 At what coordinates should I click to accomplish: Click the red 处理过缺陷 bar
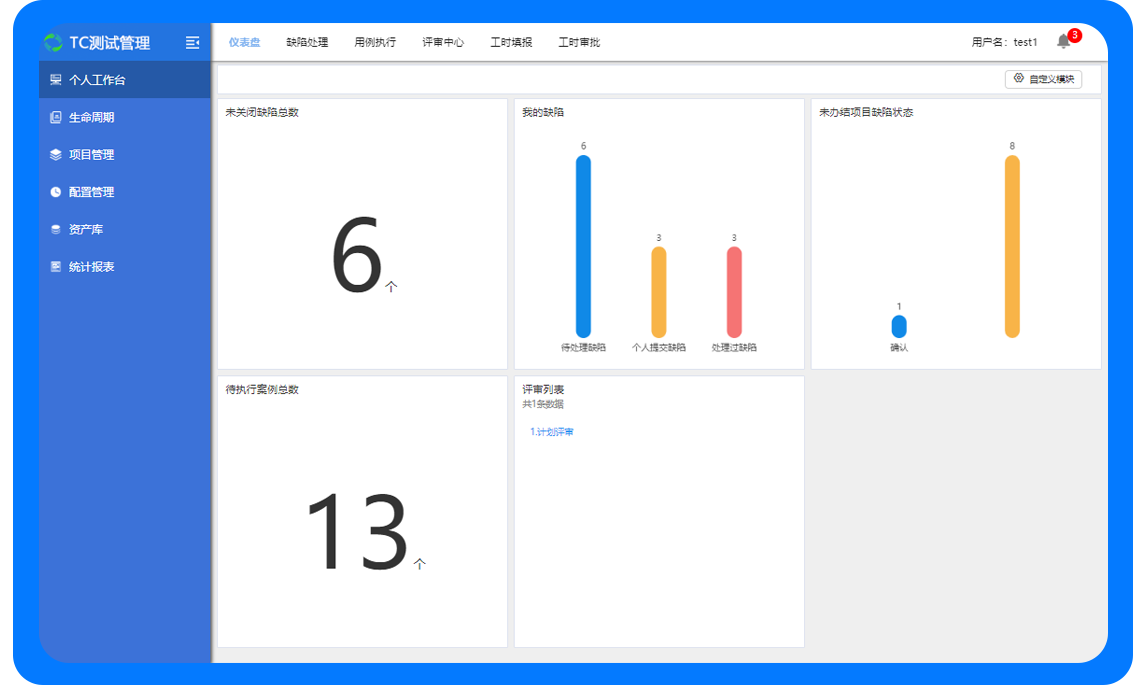pyautogui.click(x=734, y=292)
